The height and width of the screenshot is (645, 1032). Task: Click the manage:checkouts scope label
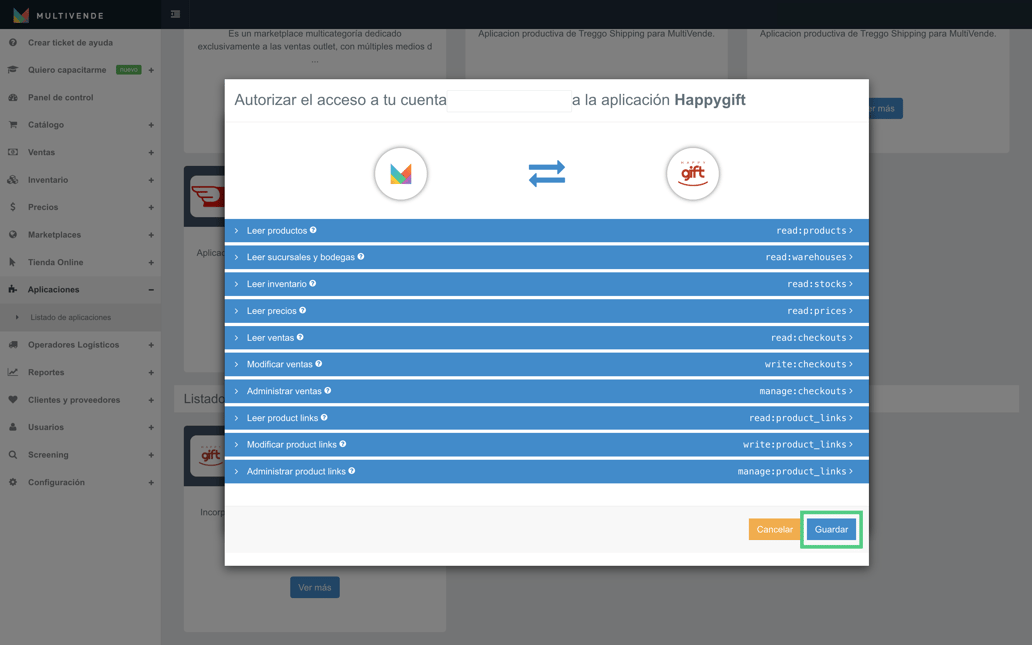tap(803, 391)
